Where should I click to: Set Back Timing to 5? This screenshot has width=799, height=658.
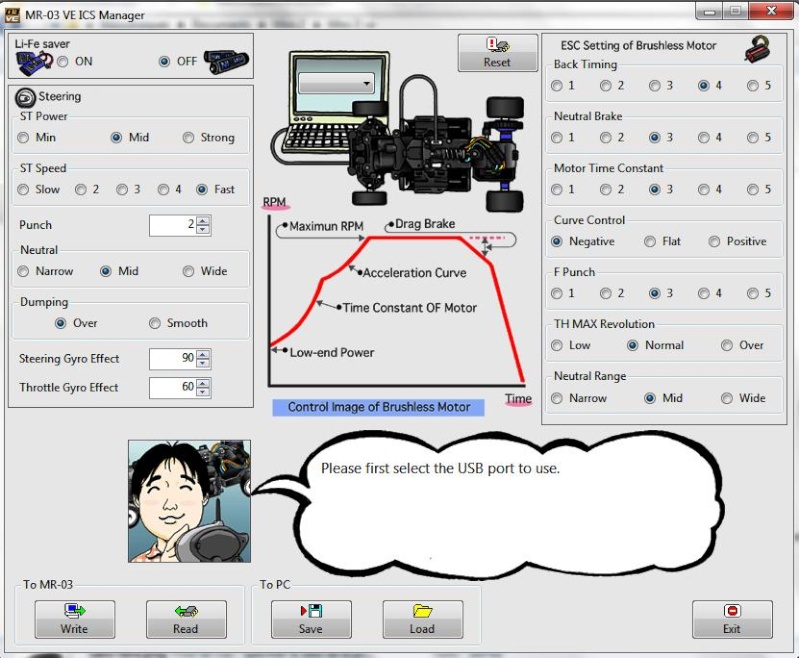753,86
